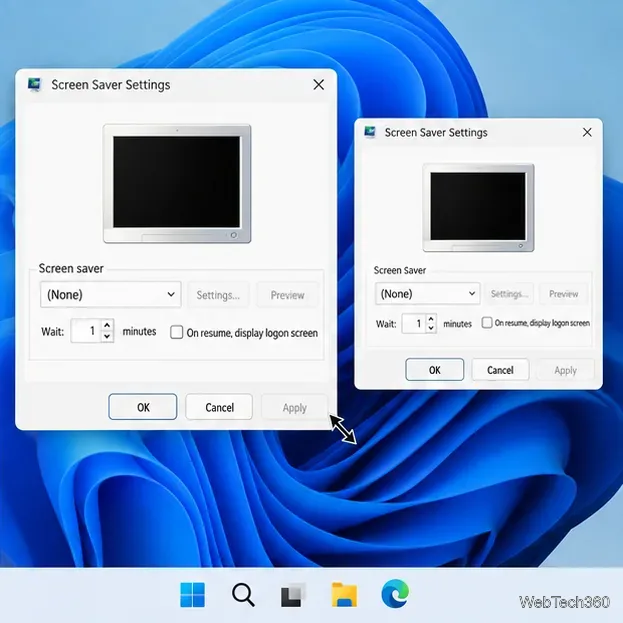Click "minutes" label in larger window

coord(139,331)
